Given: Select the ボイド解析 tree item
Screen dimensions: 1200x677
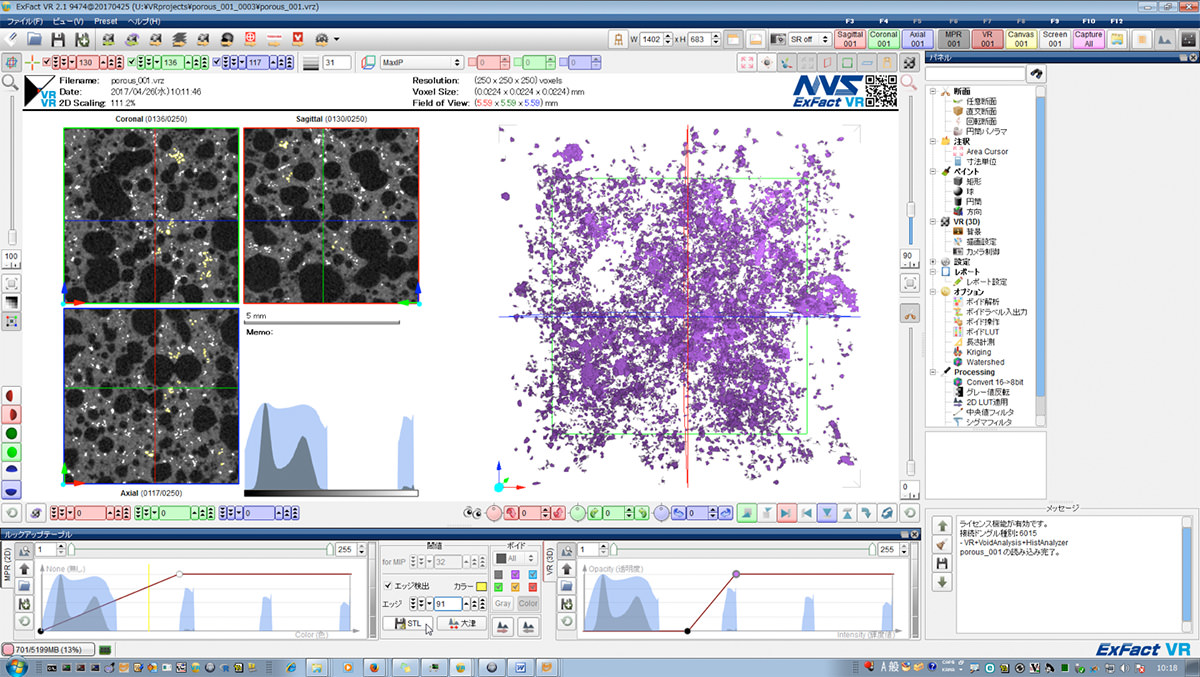Looking at the screenshot, I should click(x=982, y=301).
